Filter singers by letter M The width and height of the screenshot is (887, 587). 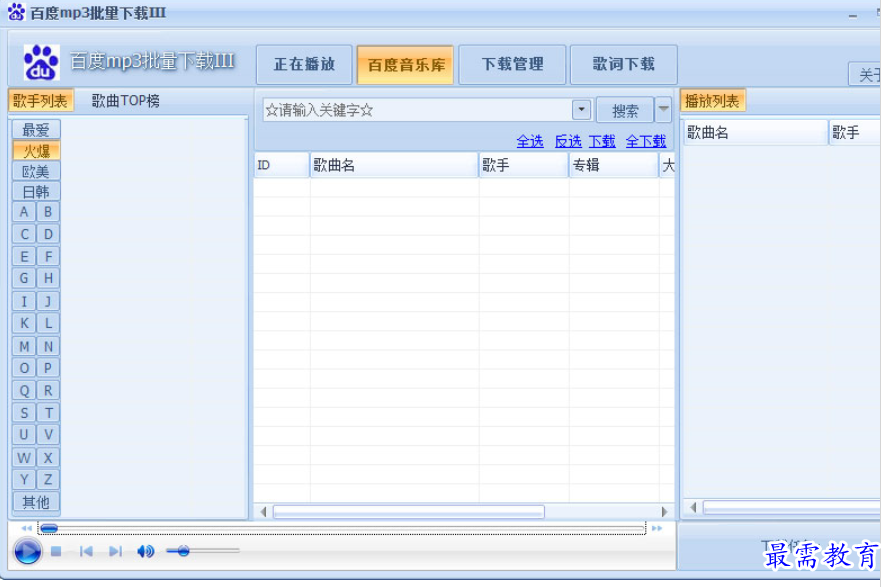pyautogui.click(x=24, y=346)
